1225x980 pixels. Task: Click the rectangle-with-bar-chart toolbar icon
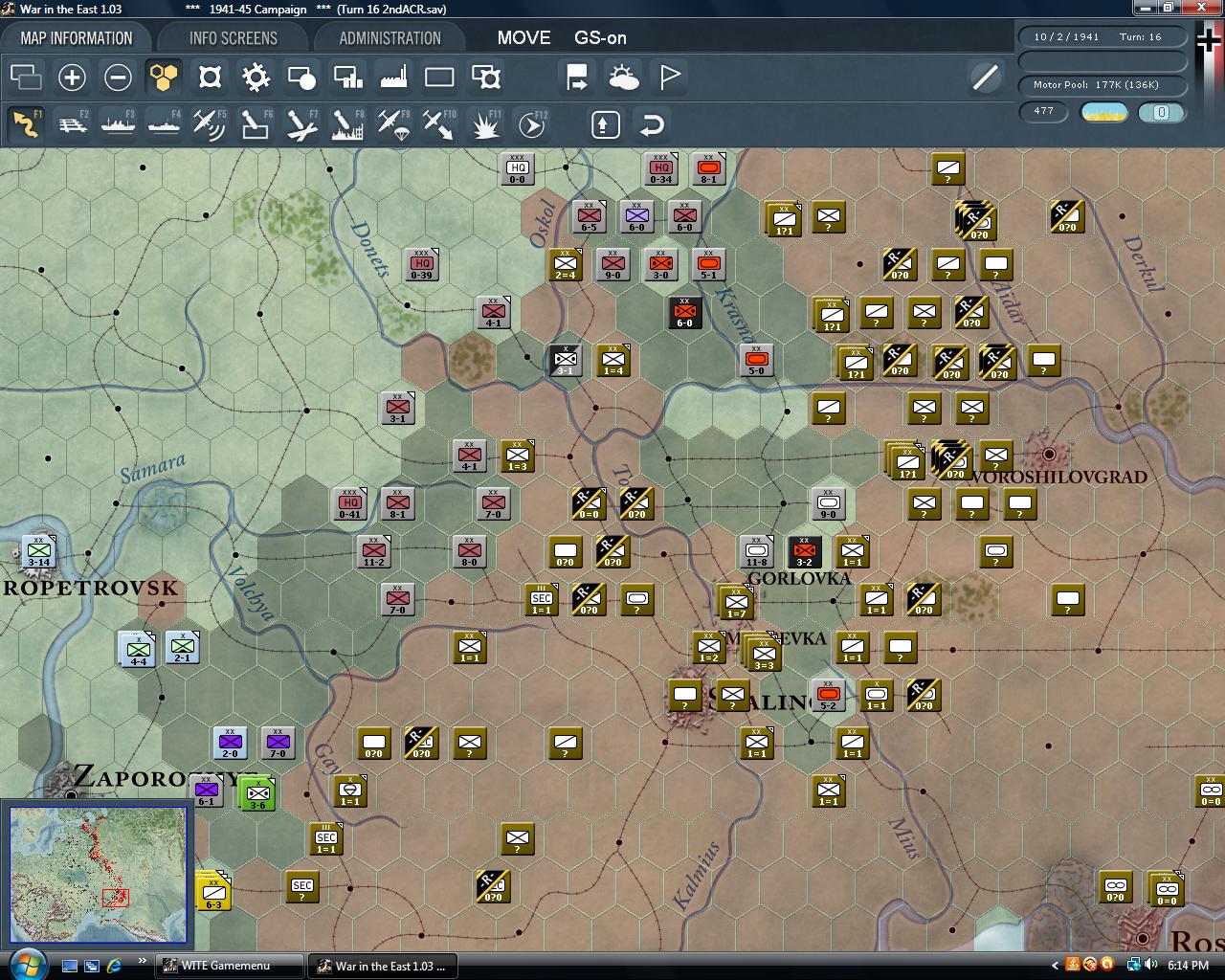pos(347,77)
